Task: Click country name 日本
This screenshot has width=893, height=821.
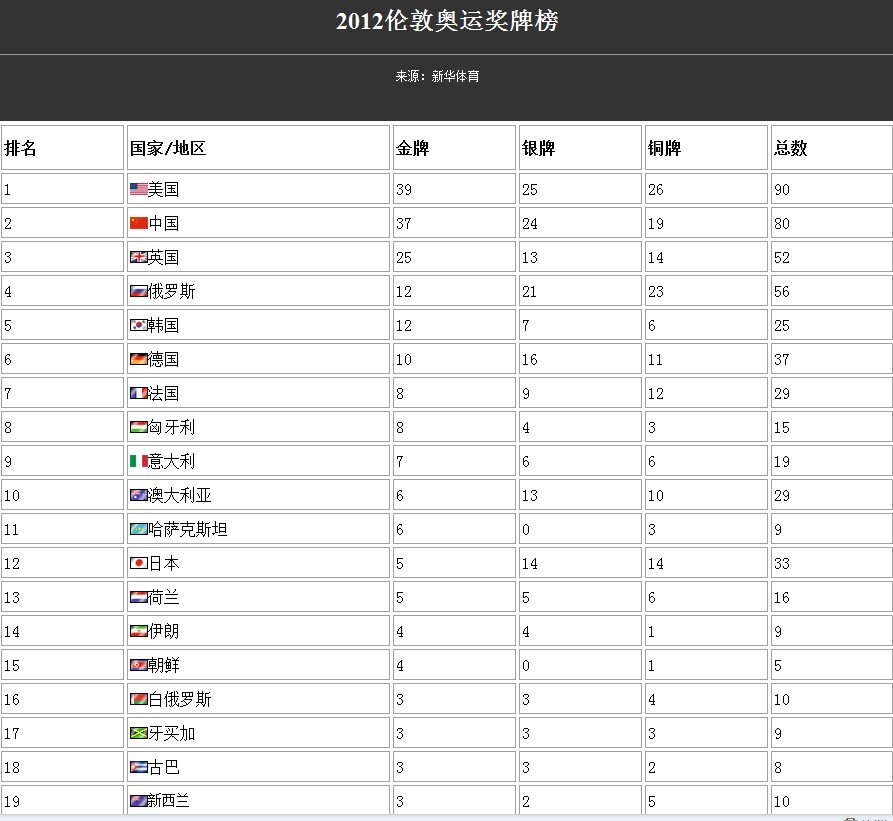Action: click(163, 563)
